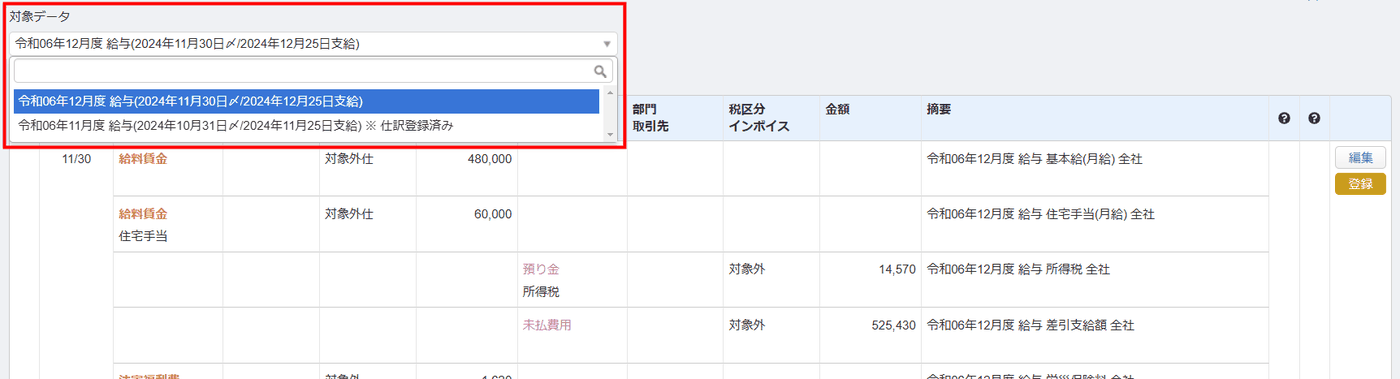Click 摘要 text 給与 住宅手当(月給) 全社
The height and width of the screenshot is (379, 1400).
click(x=1040, y=214)
